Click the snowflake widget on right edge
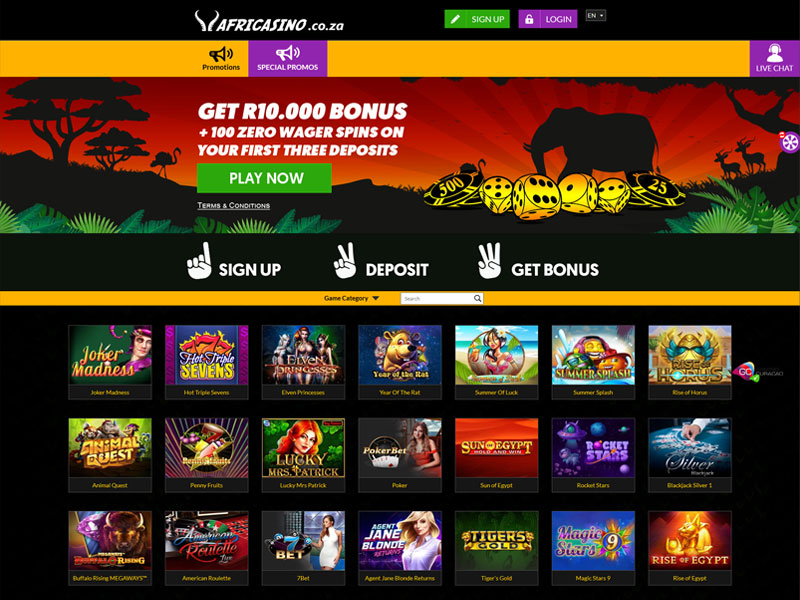This screenshot has height=600, width=800. 790,141
